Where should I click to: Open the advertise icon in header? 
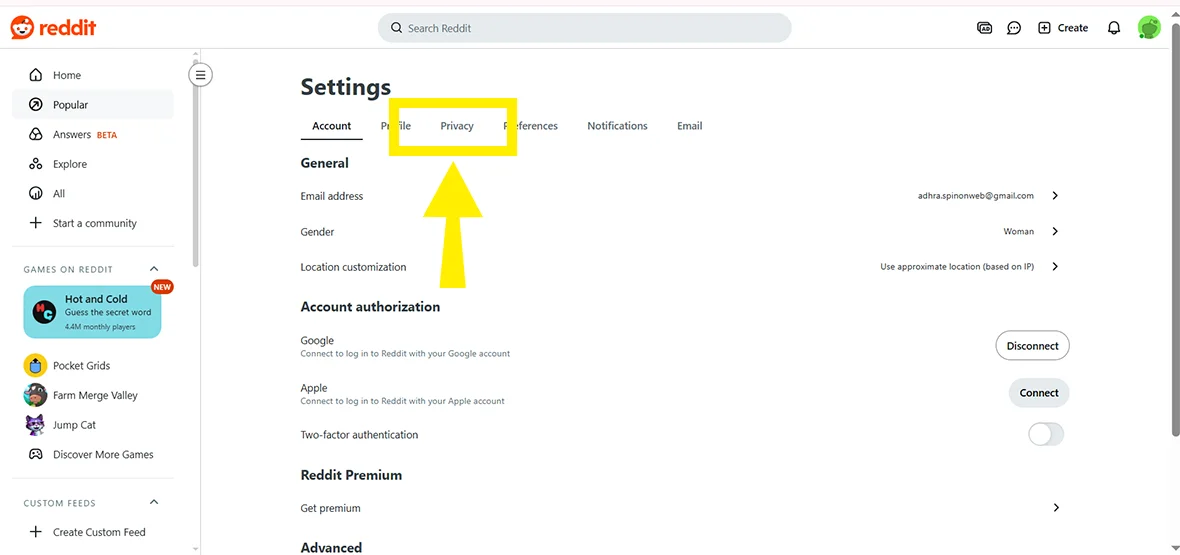(x=984, y=28)
